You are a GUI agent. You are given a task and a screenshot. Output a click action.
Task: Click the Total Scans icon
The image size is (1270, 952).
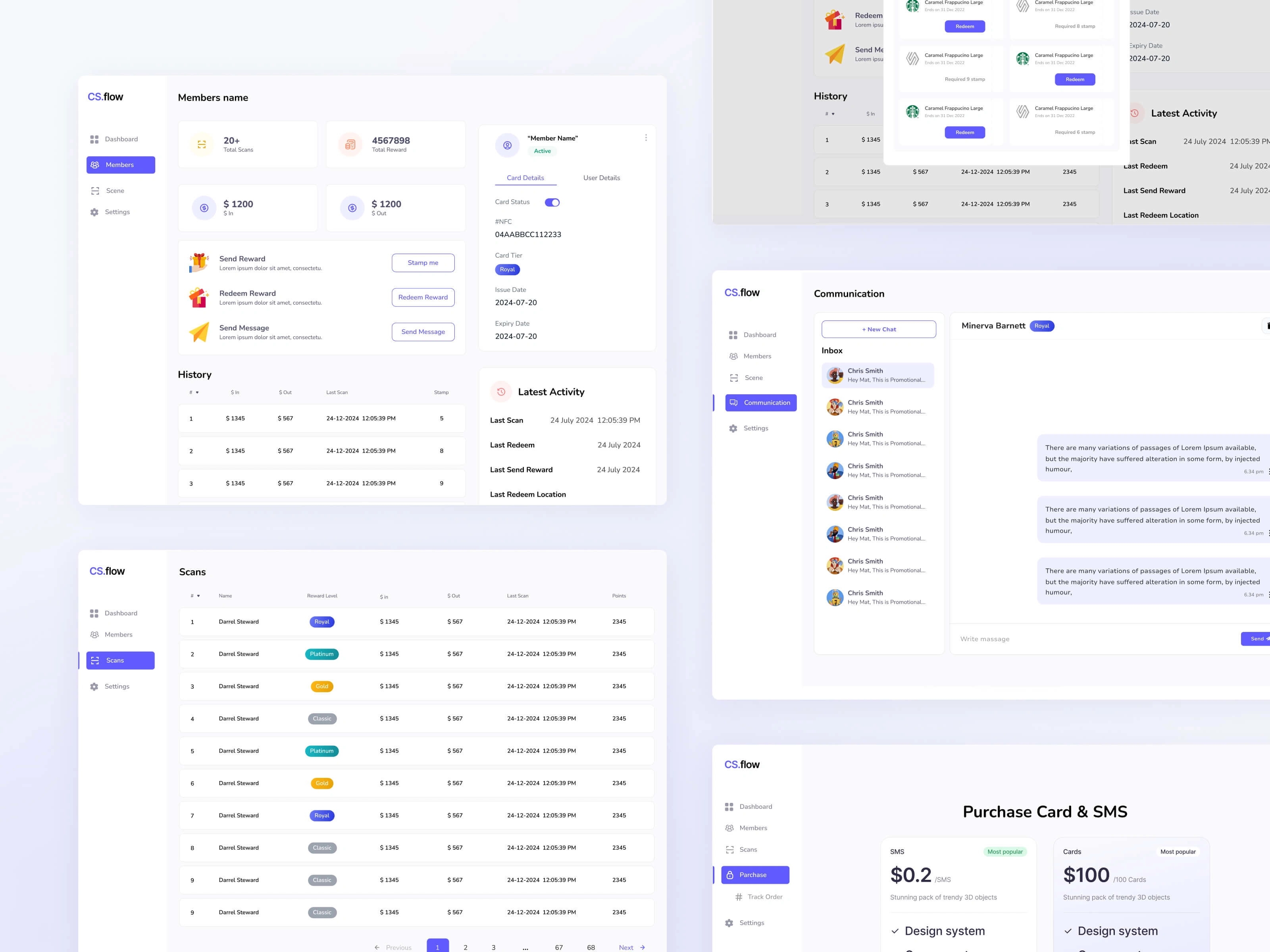pos(202,145)
